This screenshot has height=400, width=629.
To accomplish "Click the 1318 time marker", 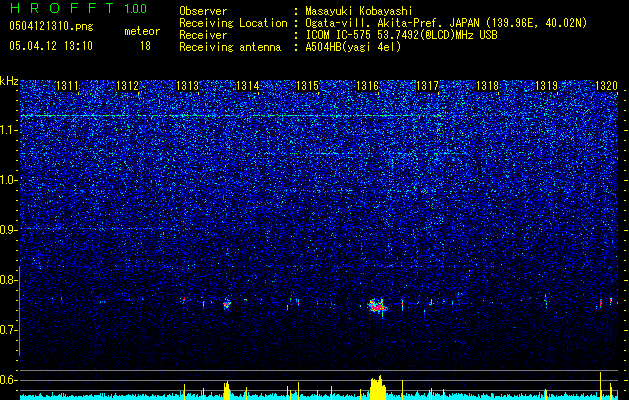I will 487,85.
